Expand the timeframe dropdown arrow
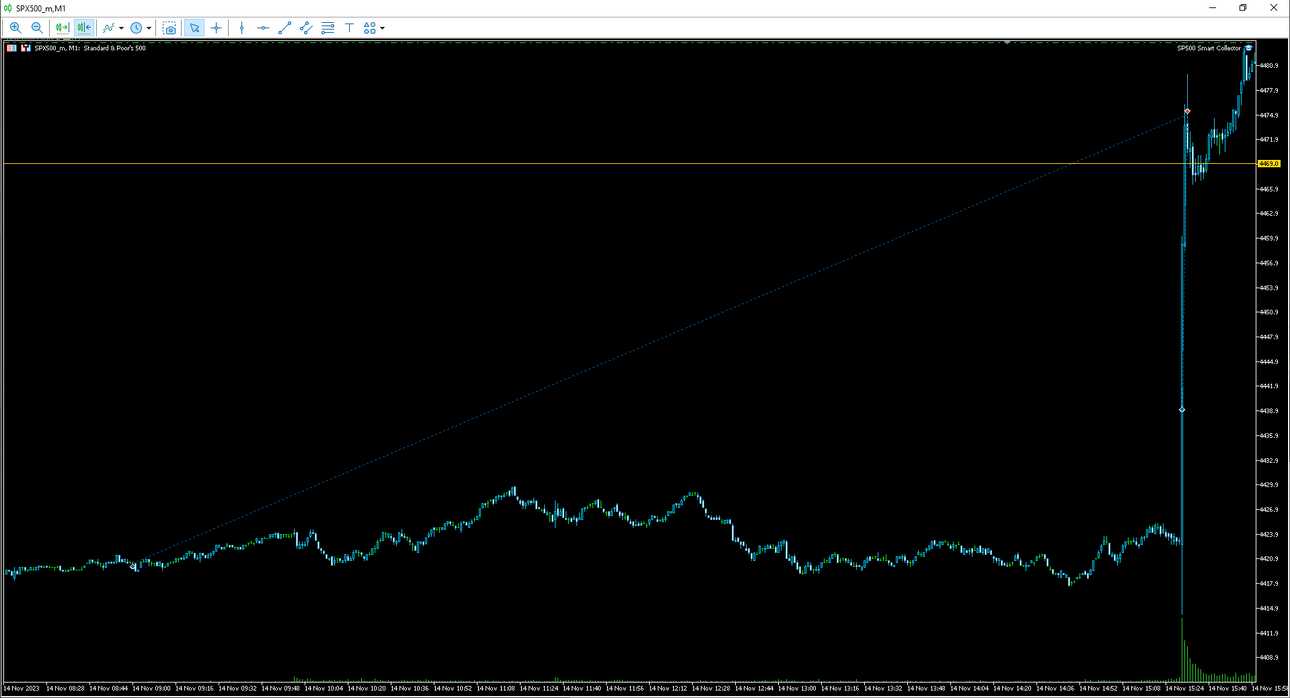Image resolution: width=1290 pixels, height=698 pixels. pos(149,28)
